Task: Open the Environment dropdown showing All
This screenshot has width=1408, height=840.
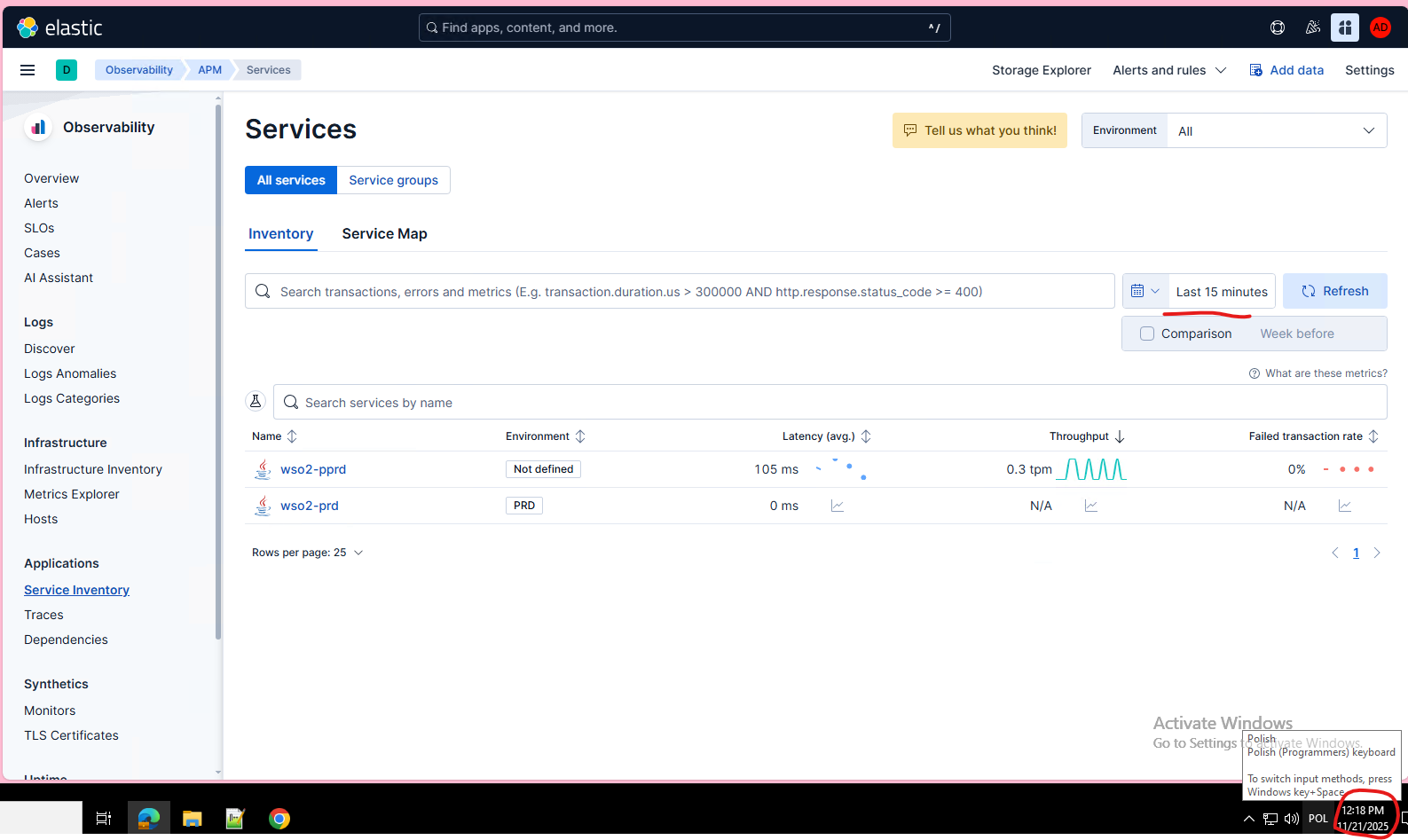Action: coord(1277,130)
